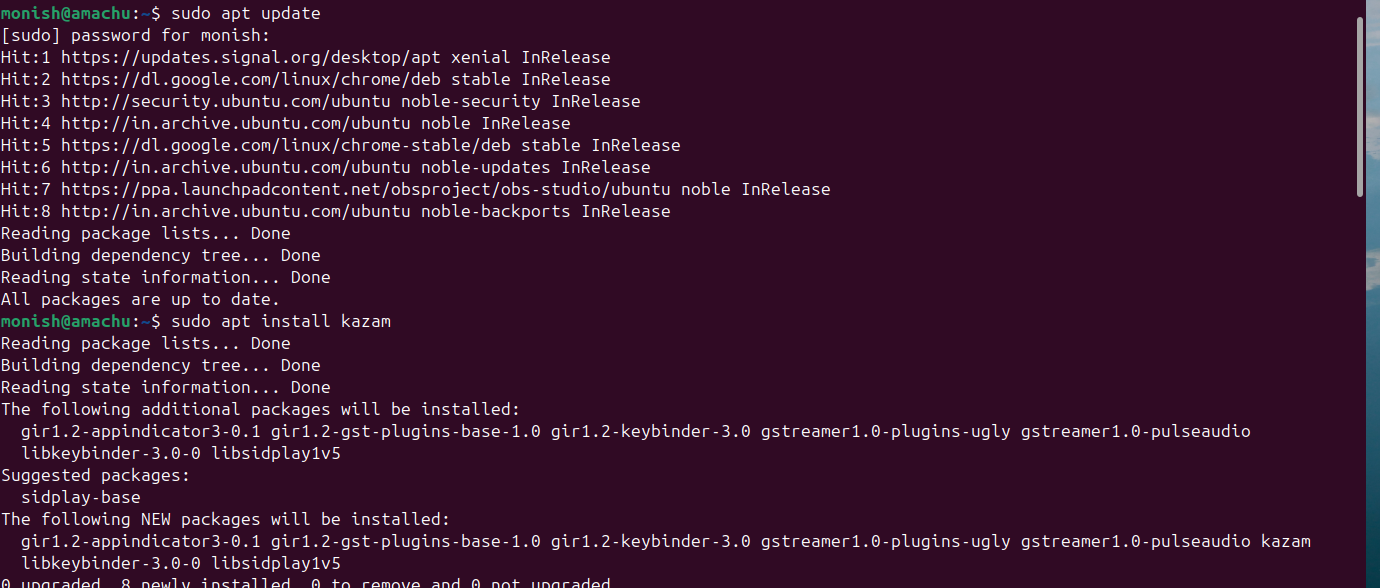Image resolution: width=1380 pixels, height=588 pixels.
Task: Click the "sudo apt install kazam" command
Action: (x=281, y=321)
